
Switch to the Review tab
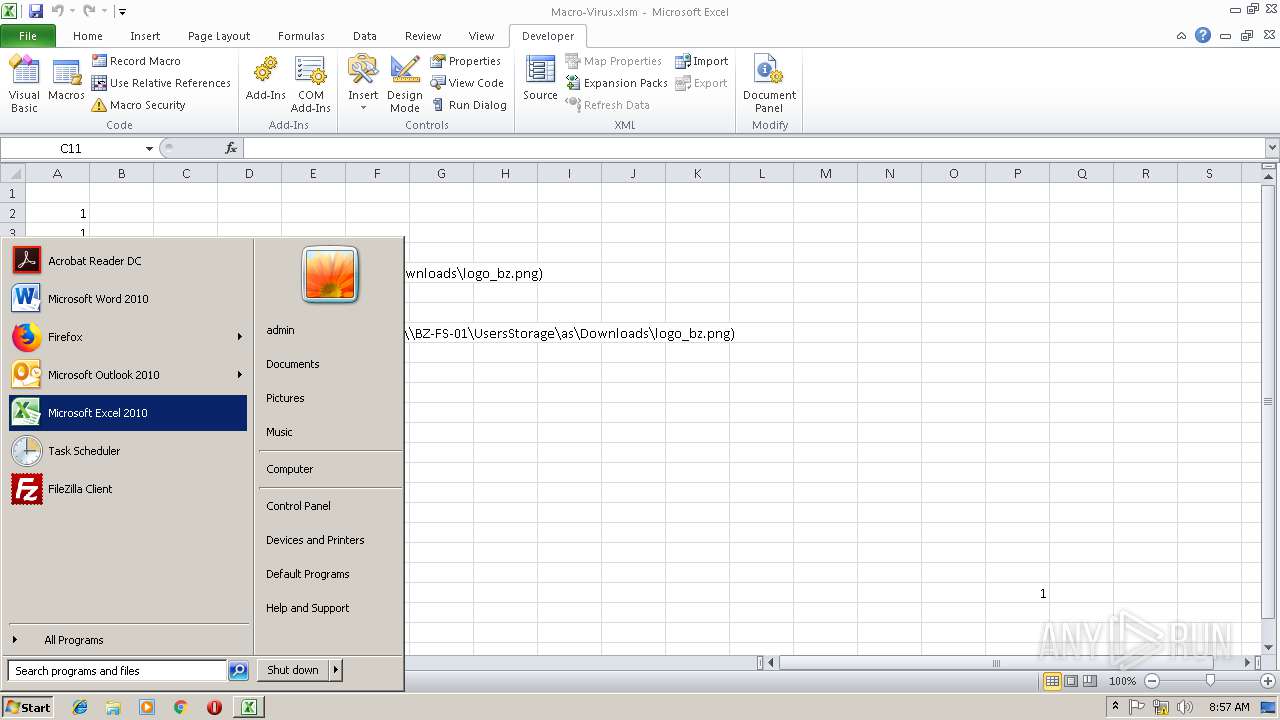[423, 36]
